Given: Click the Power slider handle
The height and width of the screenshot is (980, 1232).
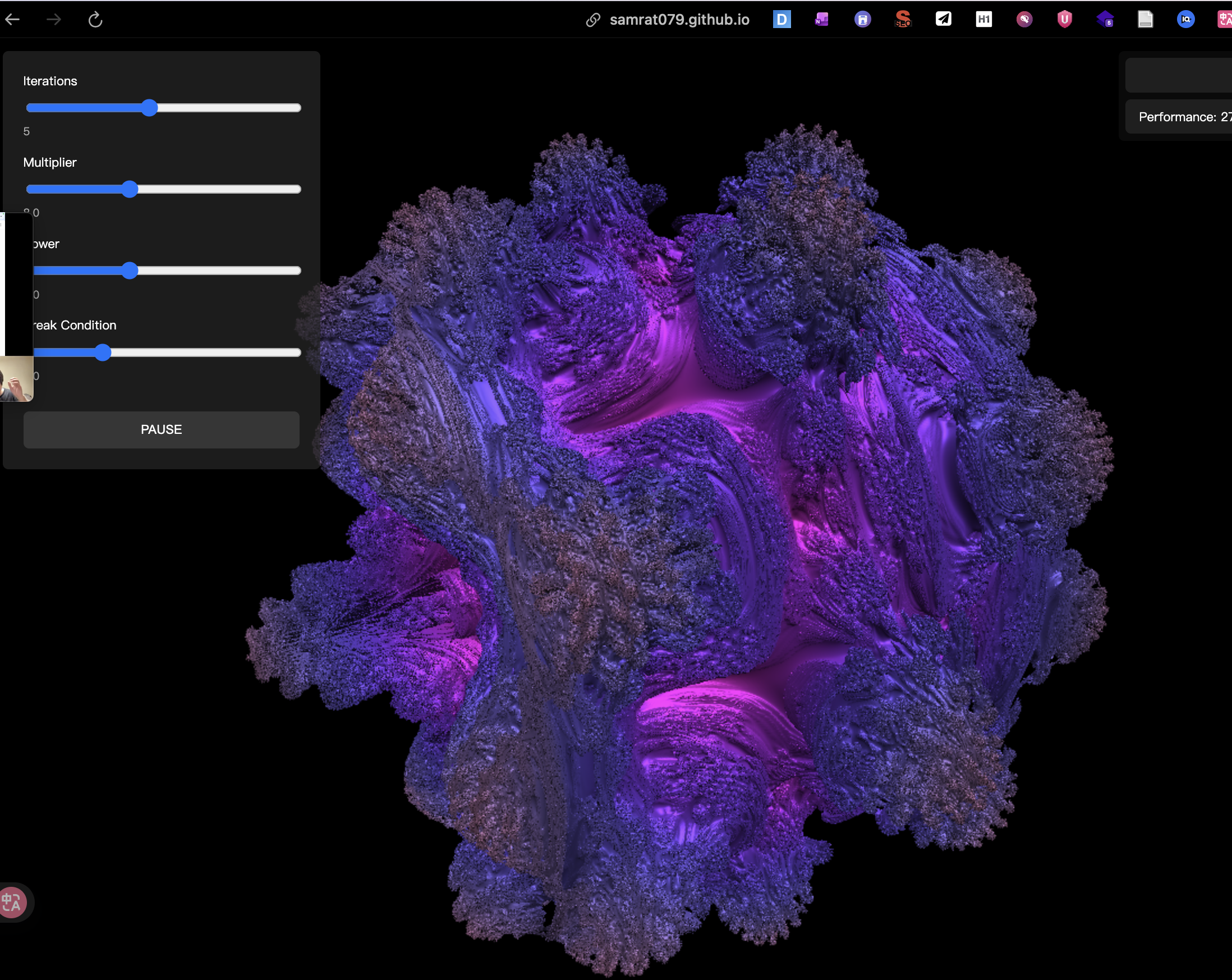Looking at the screenshot, I should [130, 271].
